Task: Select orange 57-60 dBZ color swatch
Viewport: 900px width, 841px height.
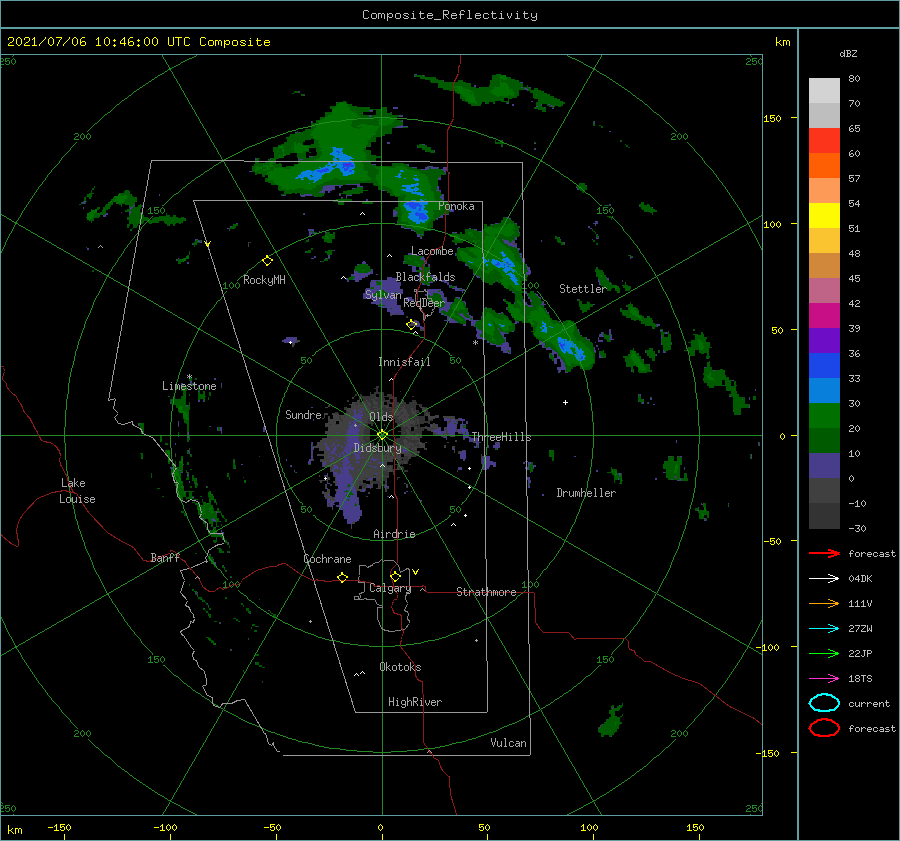Action: pyautogui.click(x=824, y=166)
